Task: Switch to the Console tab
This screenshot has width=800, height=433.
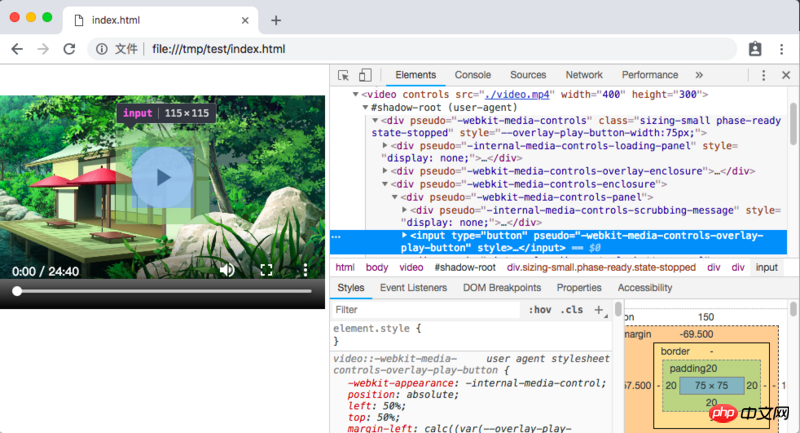Action: point(472,75)
